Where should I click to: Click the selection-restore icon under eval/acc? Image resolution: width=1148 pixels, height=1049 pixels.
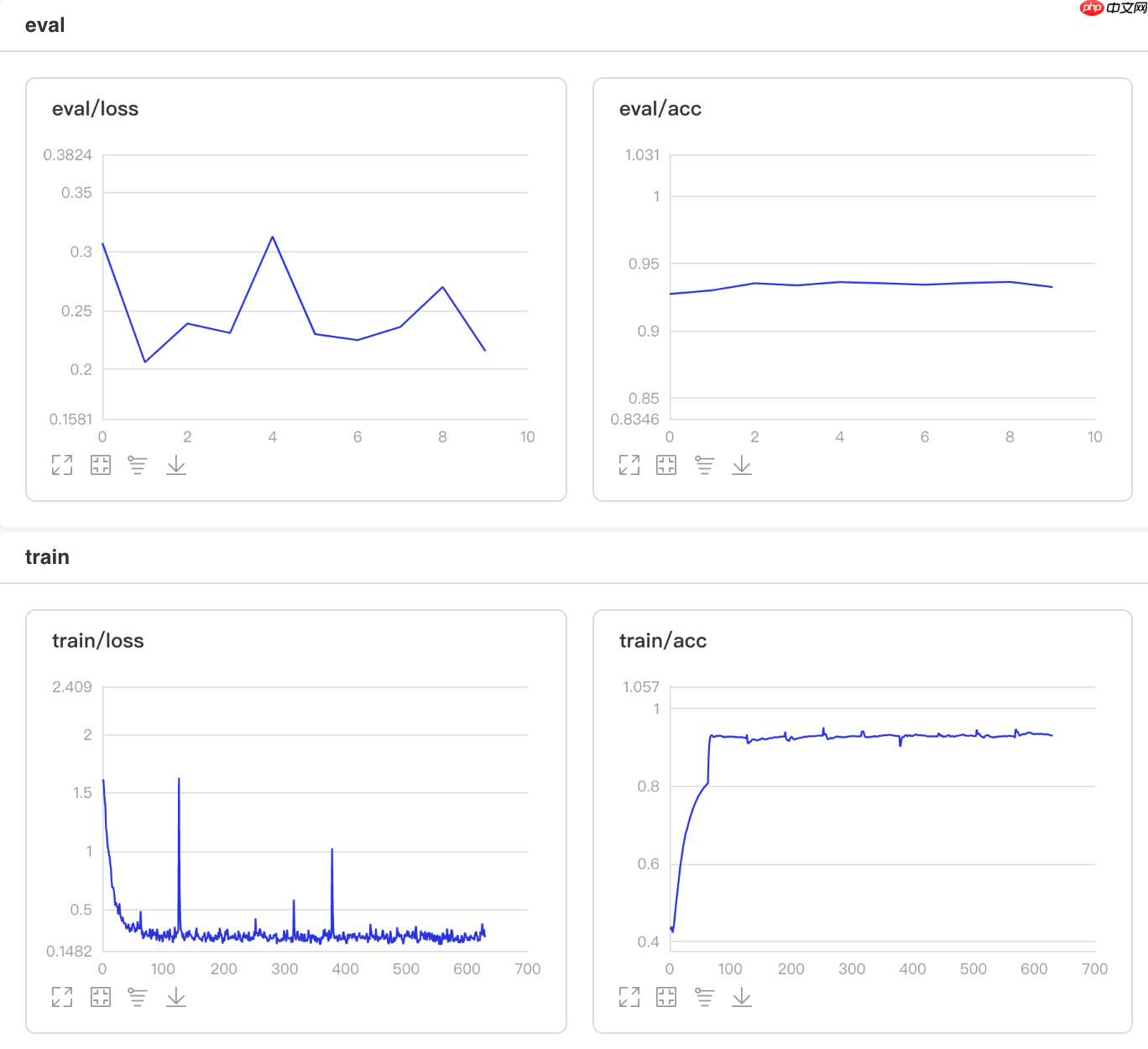(666, 465)
